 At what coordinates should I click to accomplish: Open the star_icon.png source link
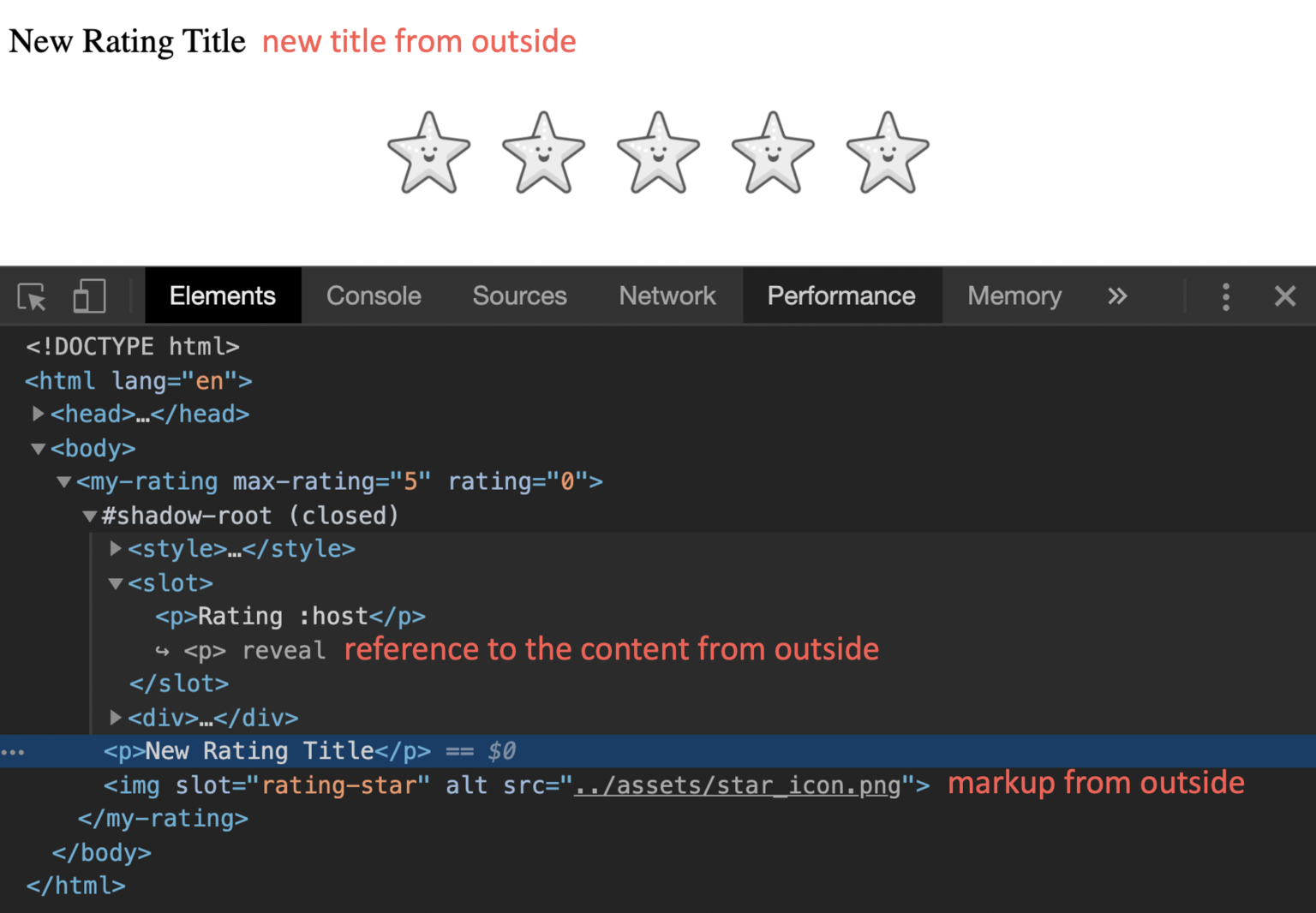coord(739,785)
